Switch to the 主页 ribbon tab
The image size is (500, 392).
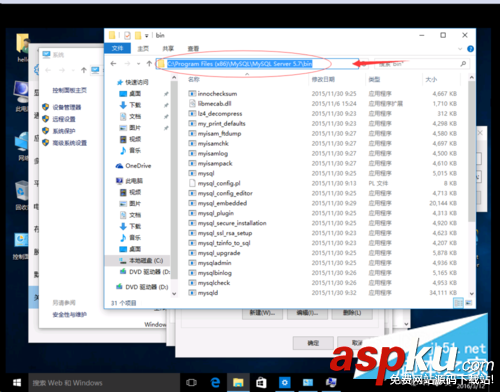point(143,49)
